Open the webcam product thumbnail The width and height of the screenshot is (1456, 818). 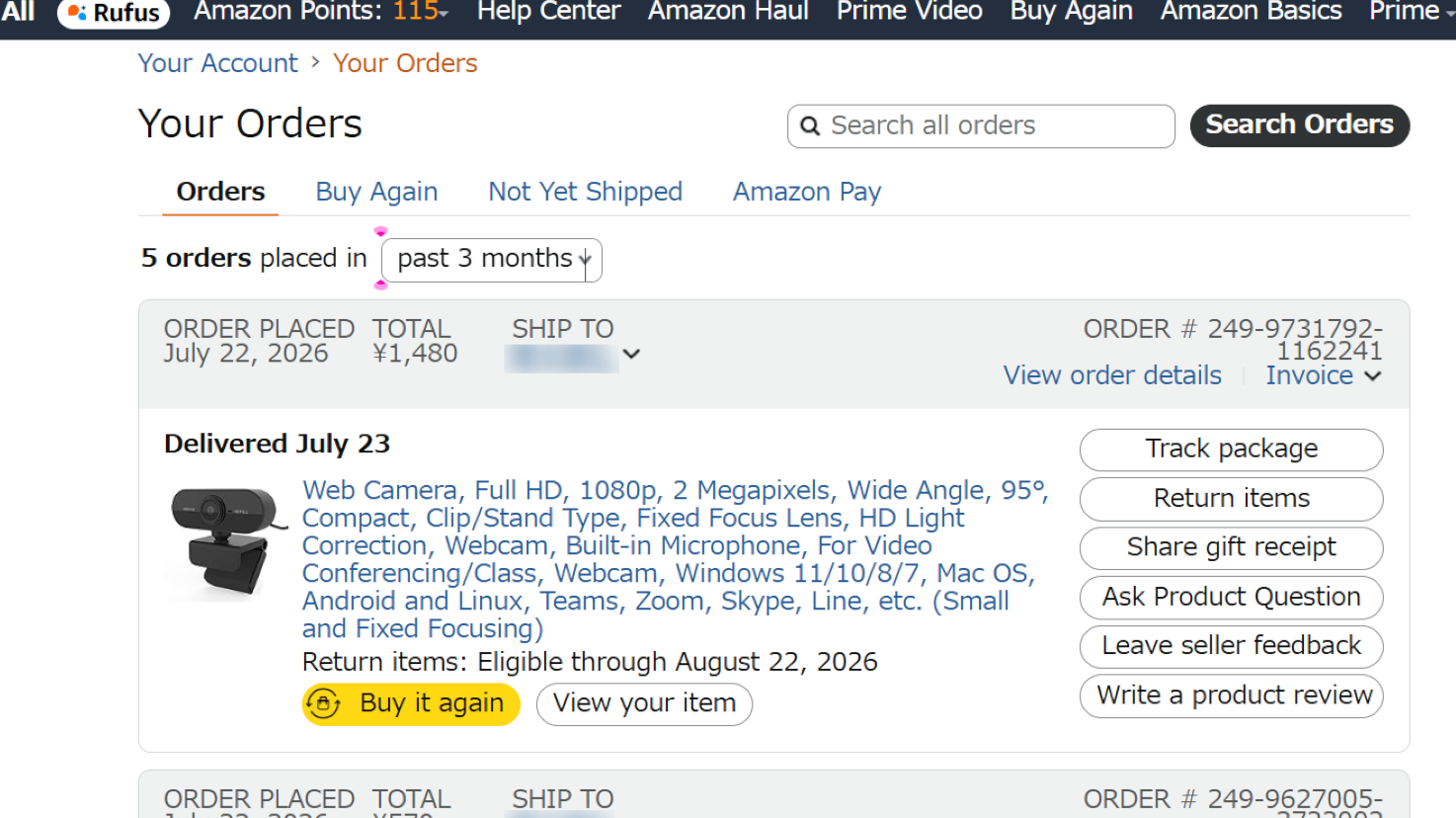coord(225,542)
